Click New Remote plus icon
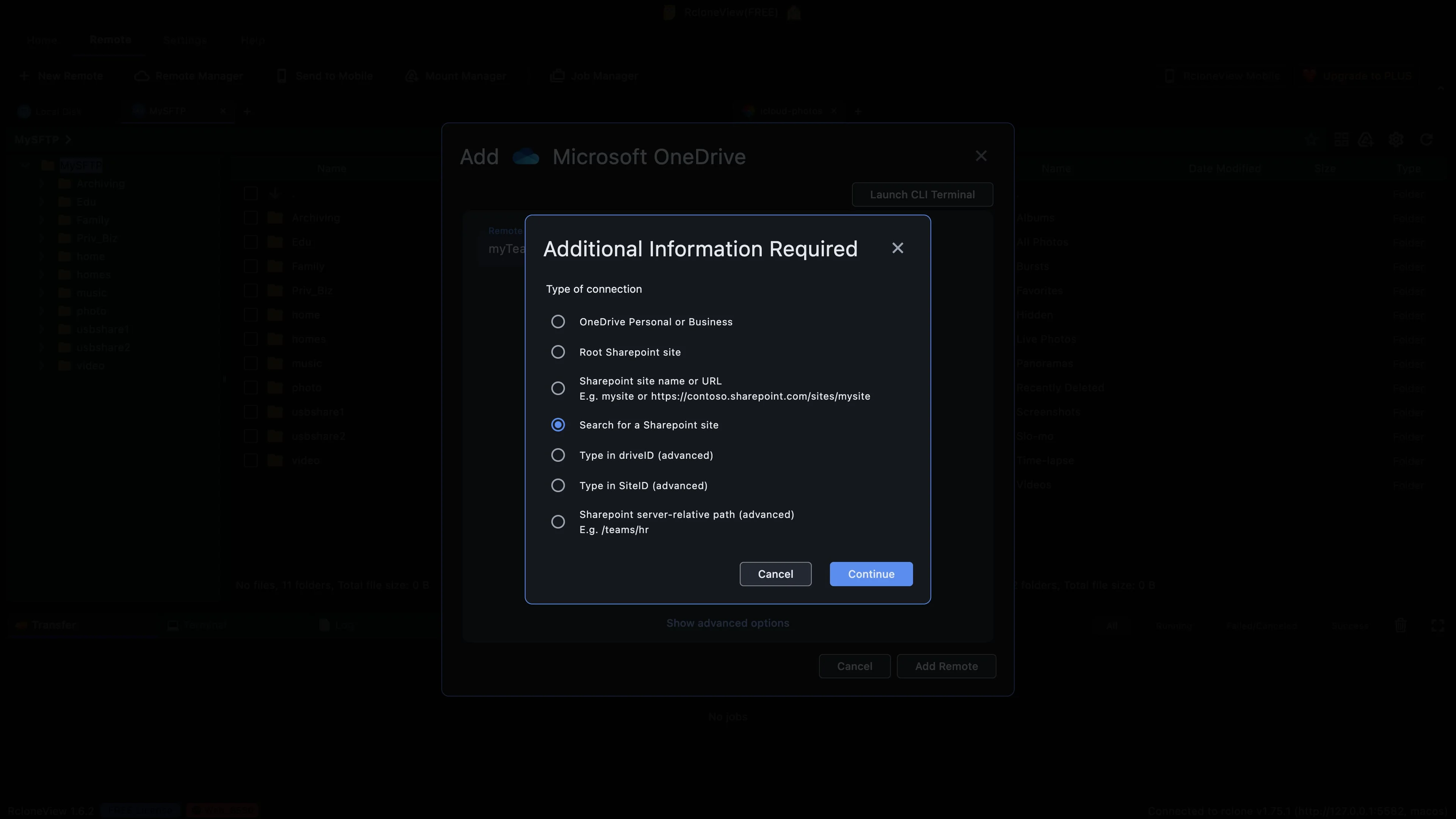The width and height of the screenshot is (1456, 819). [x=24, y=76]
